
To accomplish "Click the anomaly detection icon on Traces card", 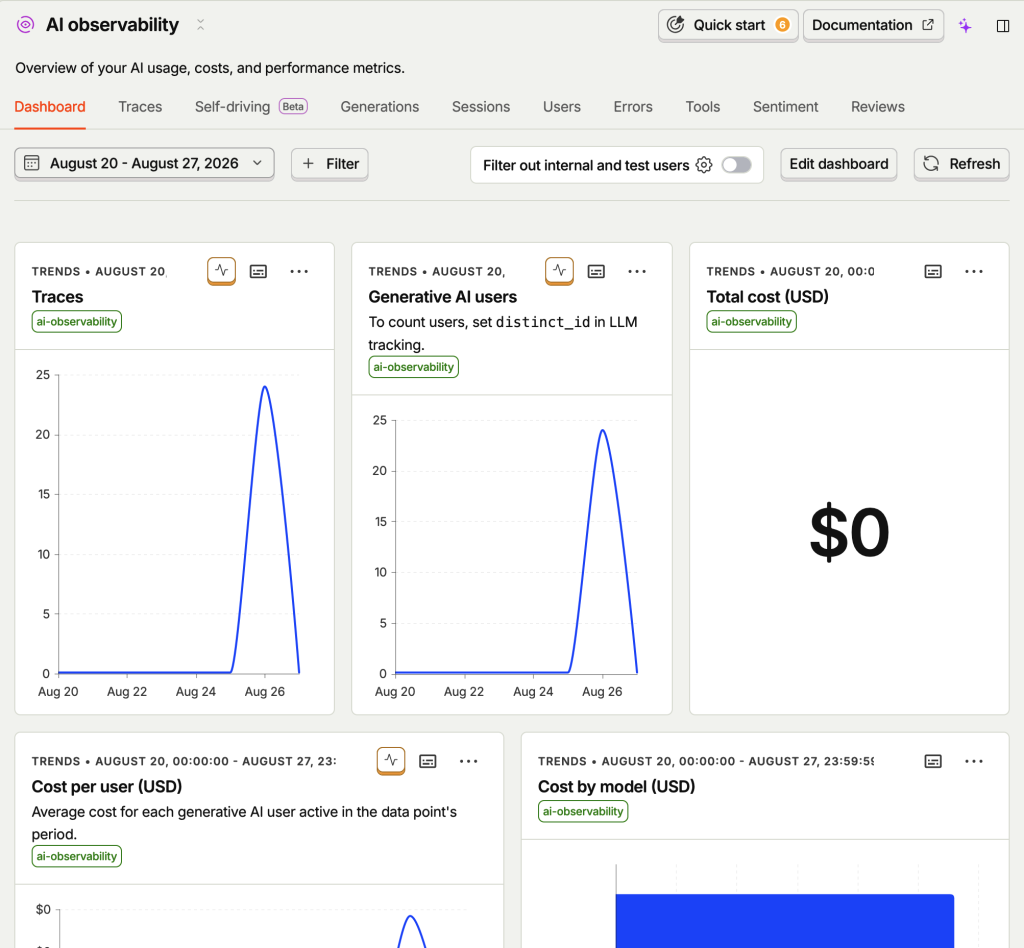I will pos(221,271).
